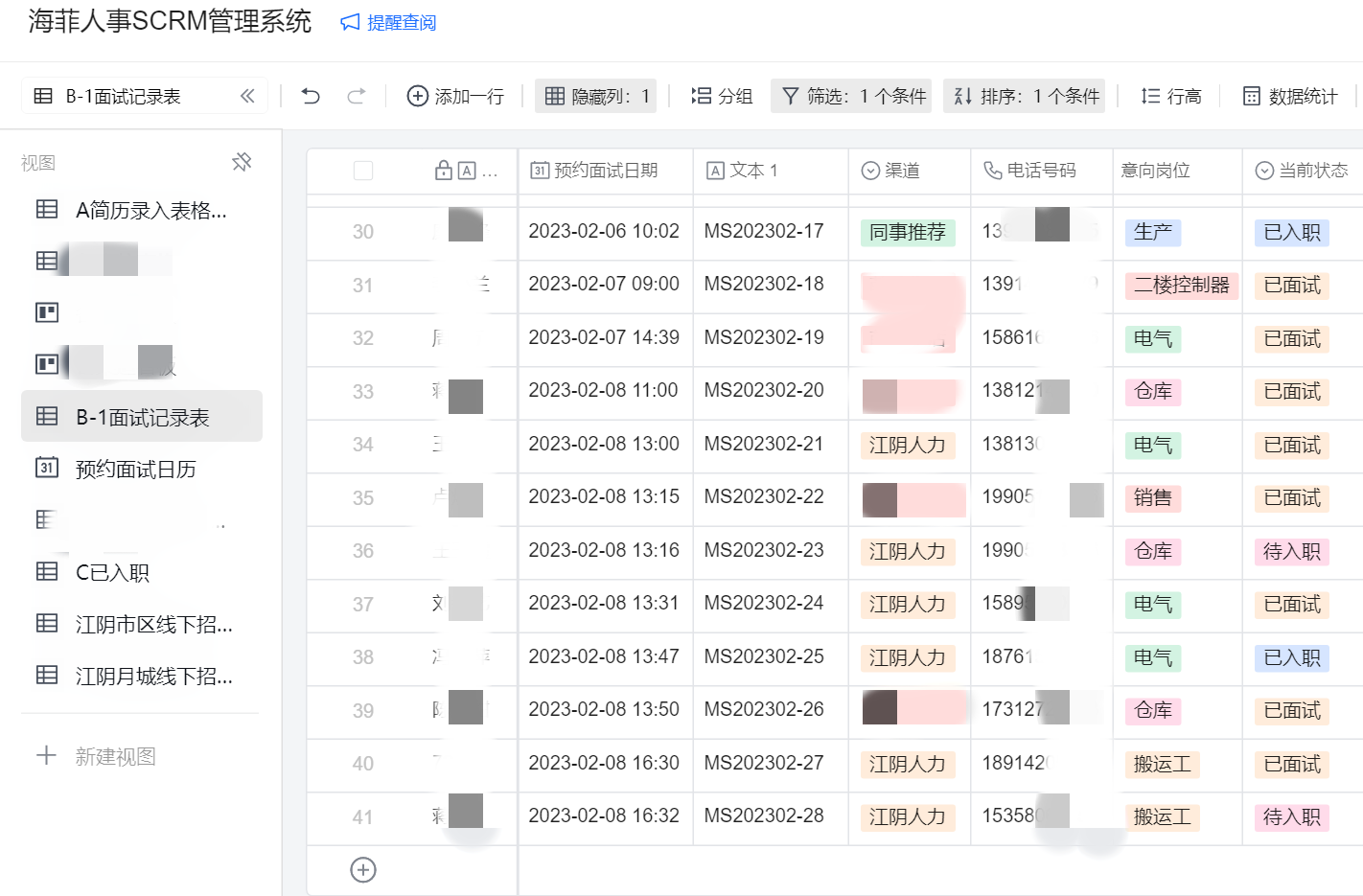Switch to 预约面试日历 calendar view
Viewport: 1363px width, 896px height.
coord(135,469)
